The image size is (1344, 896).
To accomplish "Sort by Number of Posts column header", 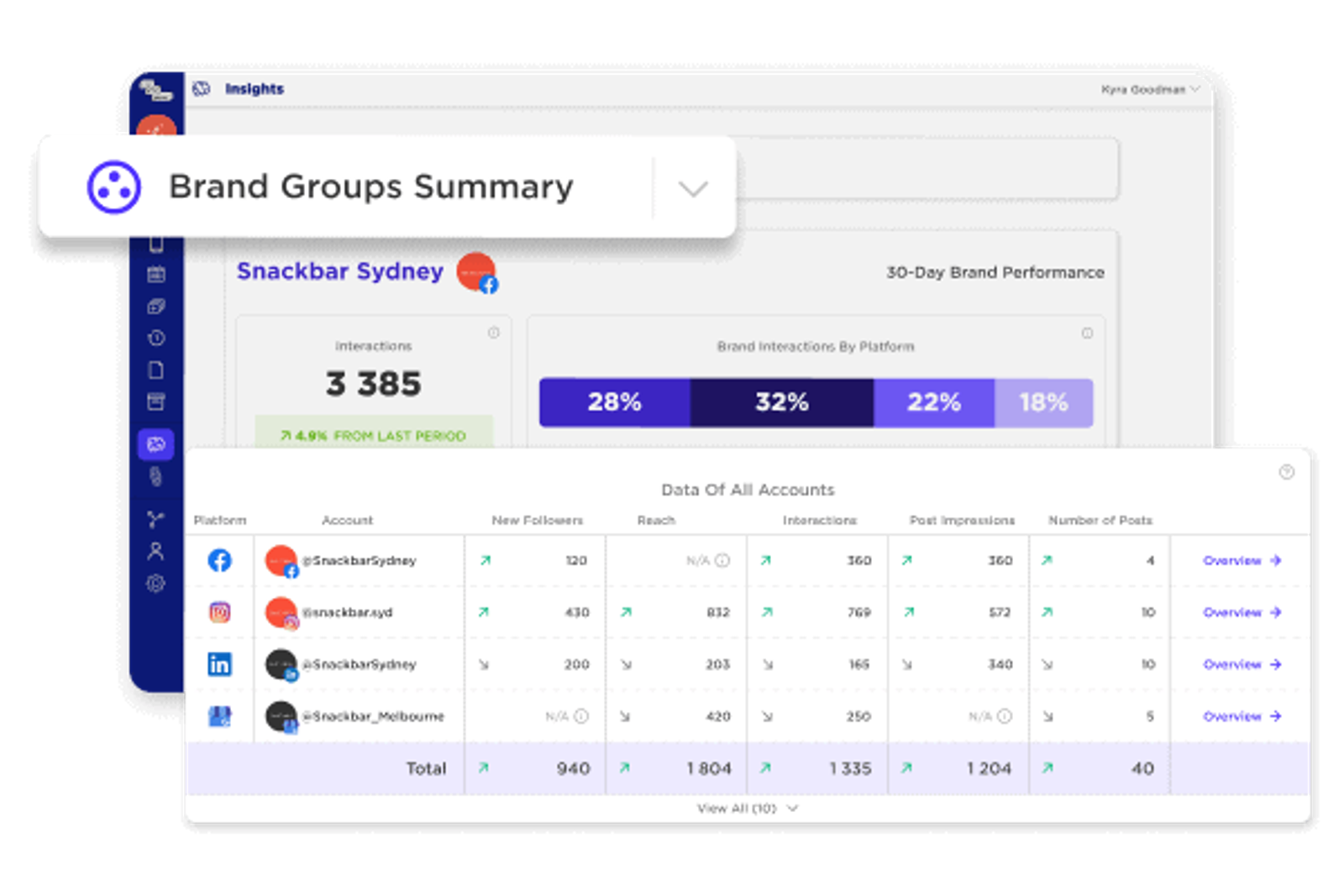I will (x=1100, y=521).
